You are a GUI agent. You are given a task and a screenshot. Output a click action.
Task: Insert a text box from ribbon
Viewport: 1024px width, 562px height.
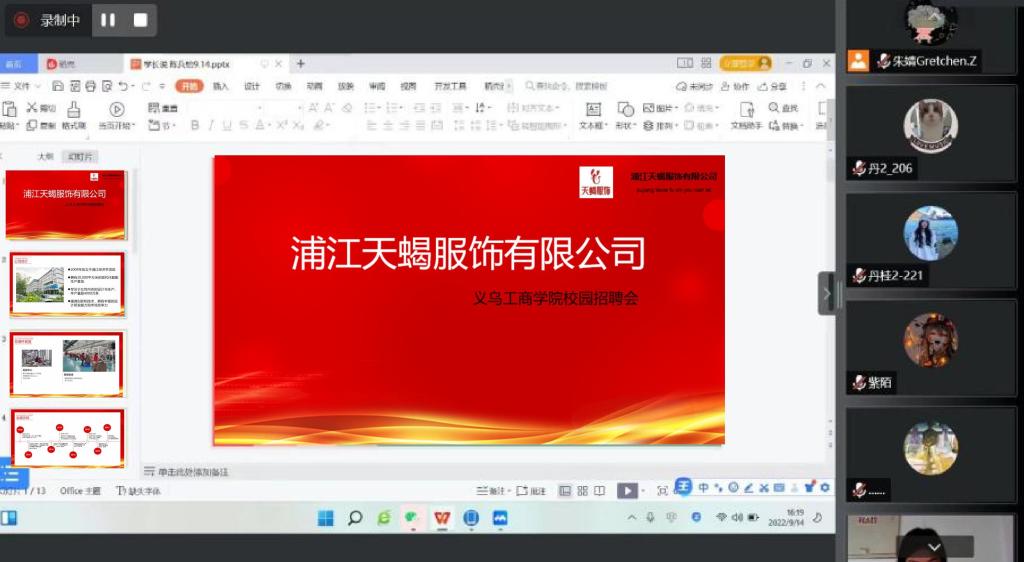pyautogui.click(x=593, y=112)
